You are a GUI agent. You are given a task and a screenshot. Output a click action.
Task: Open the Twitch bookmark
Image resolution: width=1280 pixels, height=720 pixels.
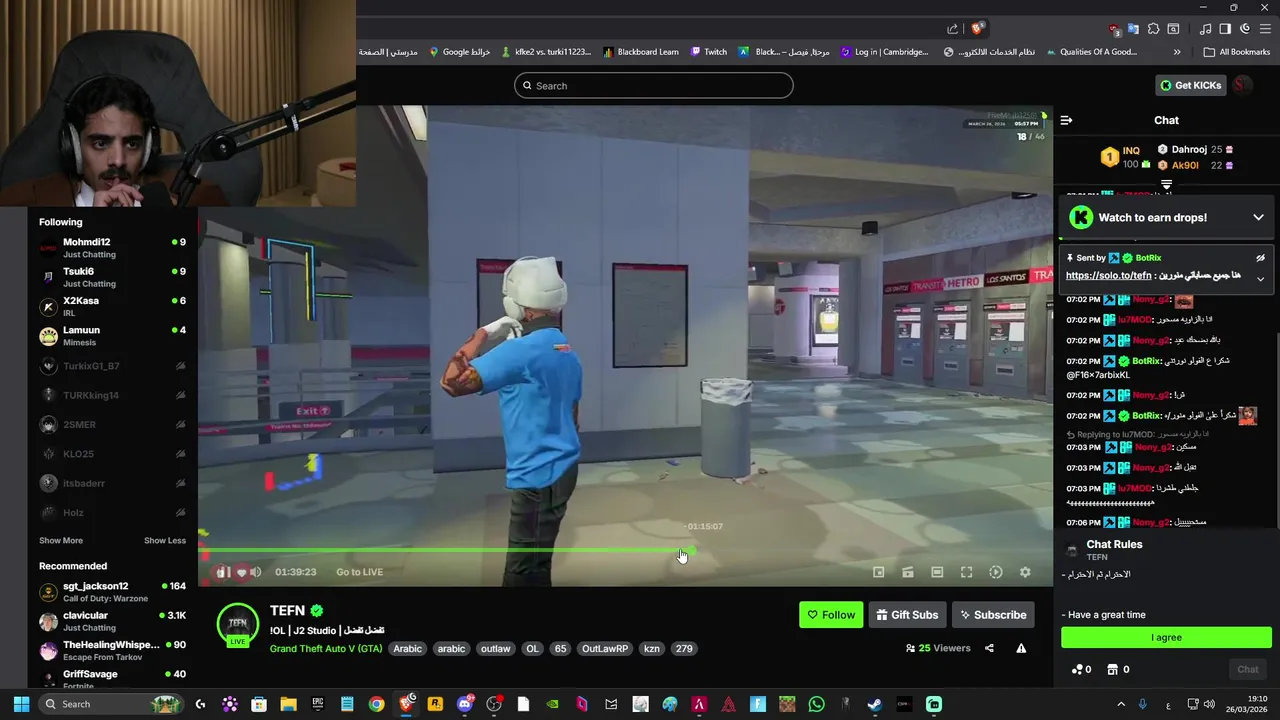coord(709,52)
